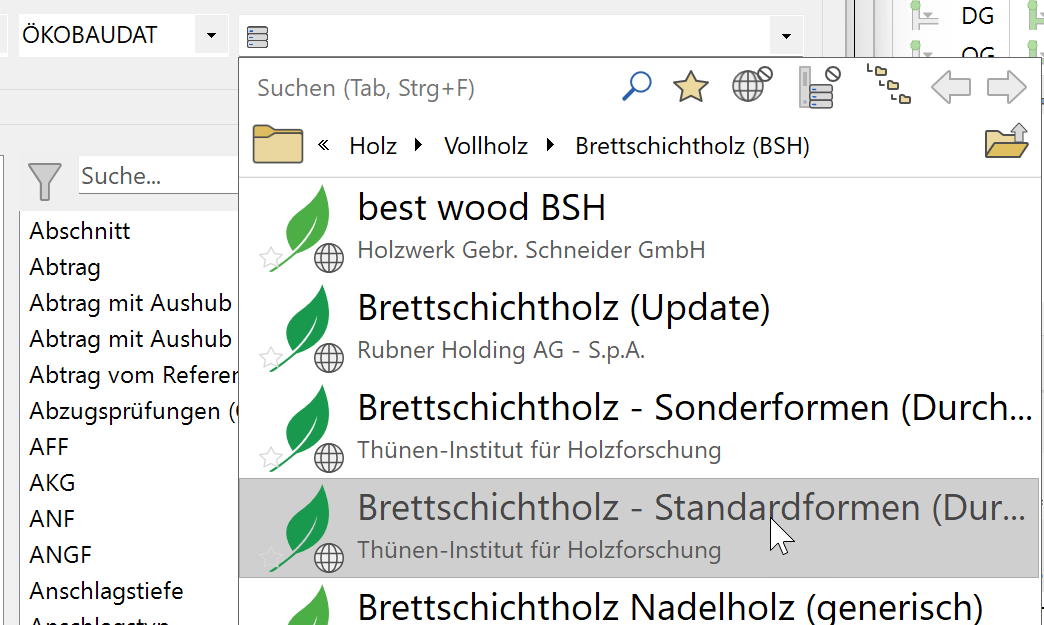Select AFF in the list
The image size is (1044, 625).
49,447
